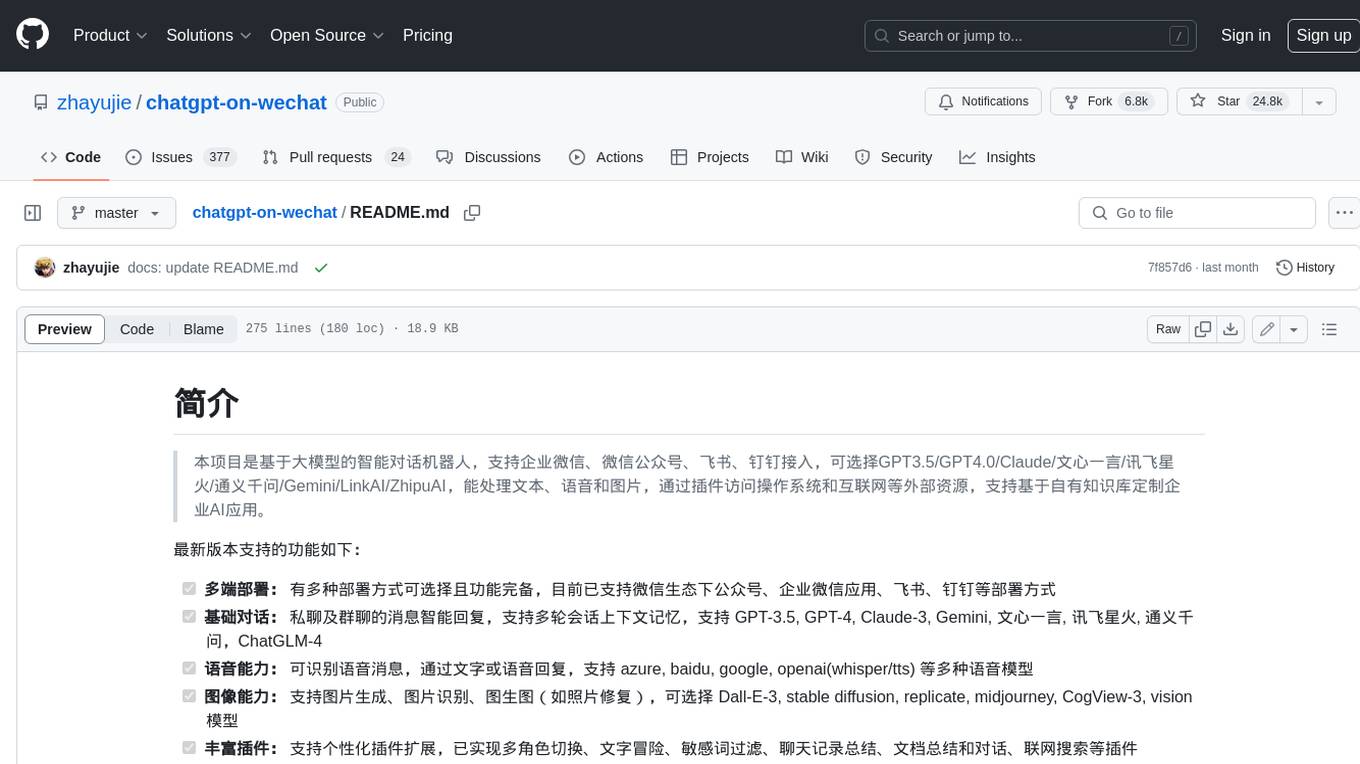Image resolution: width=1360 pixels, height=764 pixels.
Task: Click the Sign up button
Action: [x=1323, y=35]
